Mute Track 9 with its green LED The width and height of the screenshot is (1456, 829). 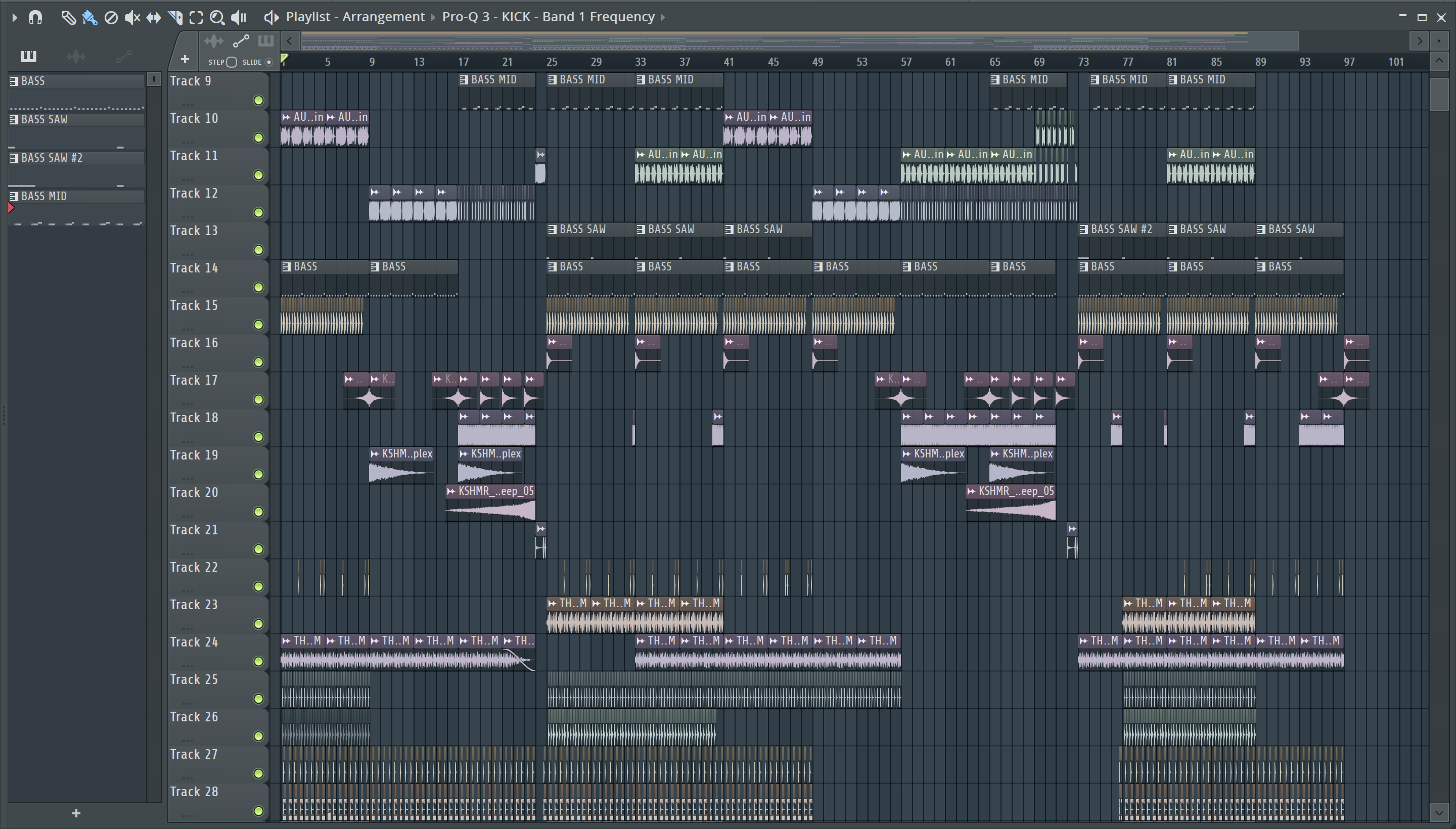(x=258, y=101)
